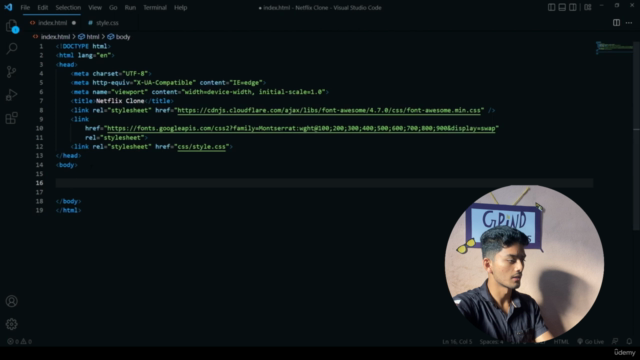Click line number 16 in gutter
Image resolution: width=640 pixels, height=360 pixels.
point(39,183)
